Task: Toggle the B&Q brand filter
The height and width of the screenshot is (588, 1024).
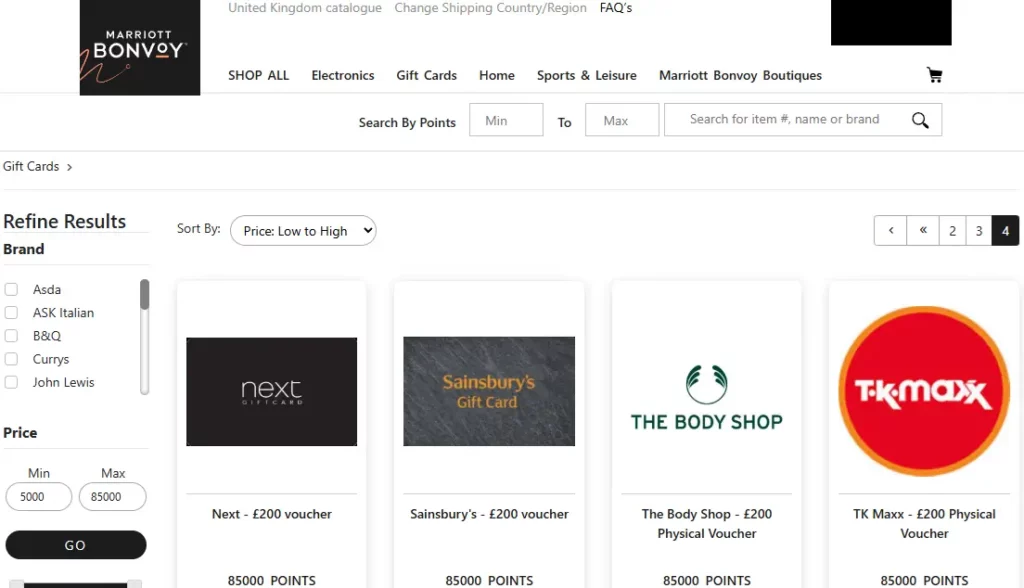Action: pos(12,336)
